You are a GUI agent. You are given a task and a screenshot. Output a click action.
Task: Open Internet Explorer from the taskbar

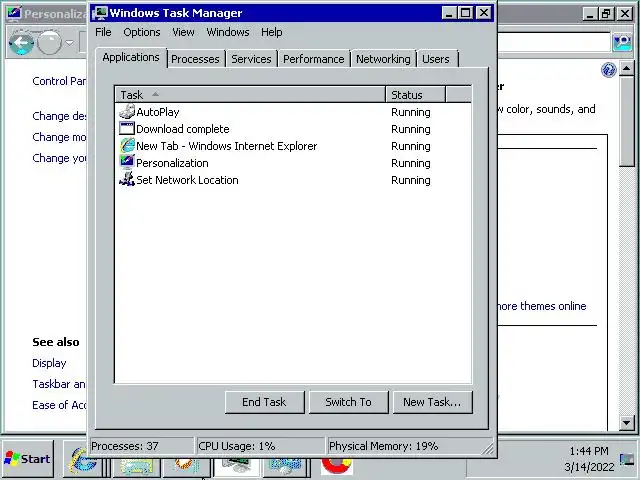coord(83,462)
